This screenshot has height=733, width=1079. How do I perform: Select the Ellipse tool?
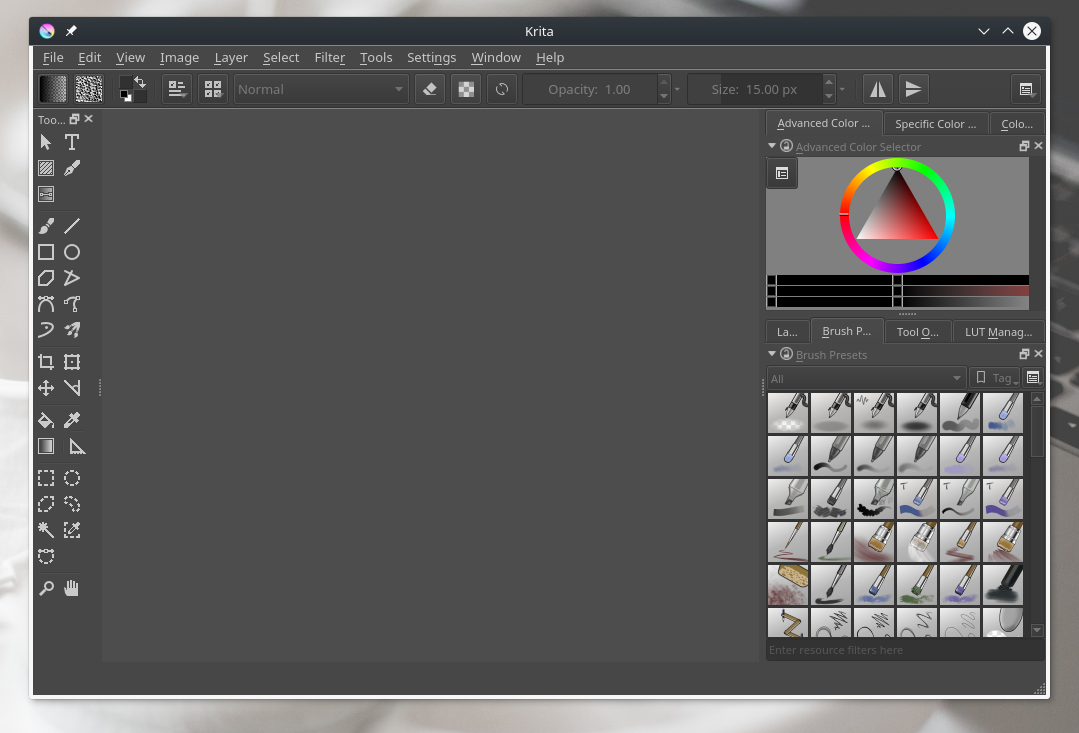pyautogui.click(x=72, y=252)
